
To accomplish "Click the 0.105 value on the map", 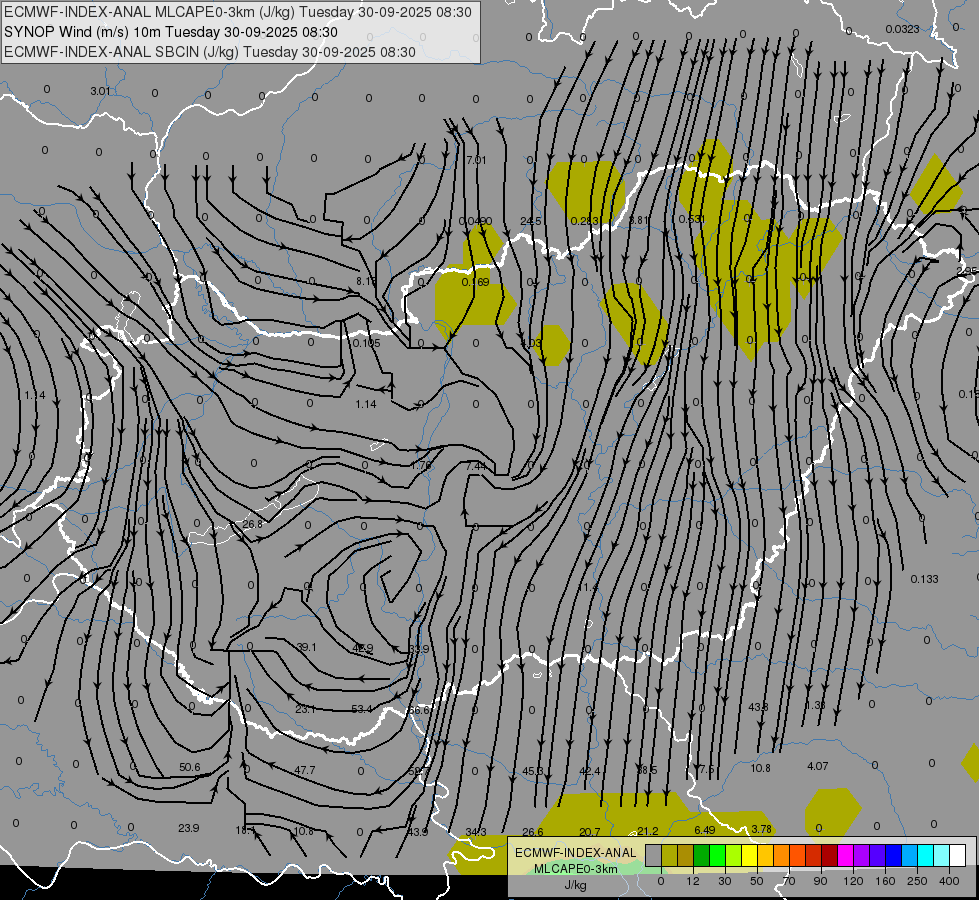I will pos(367,343).
